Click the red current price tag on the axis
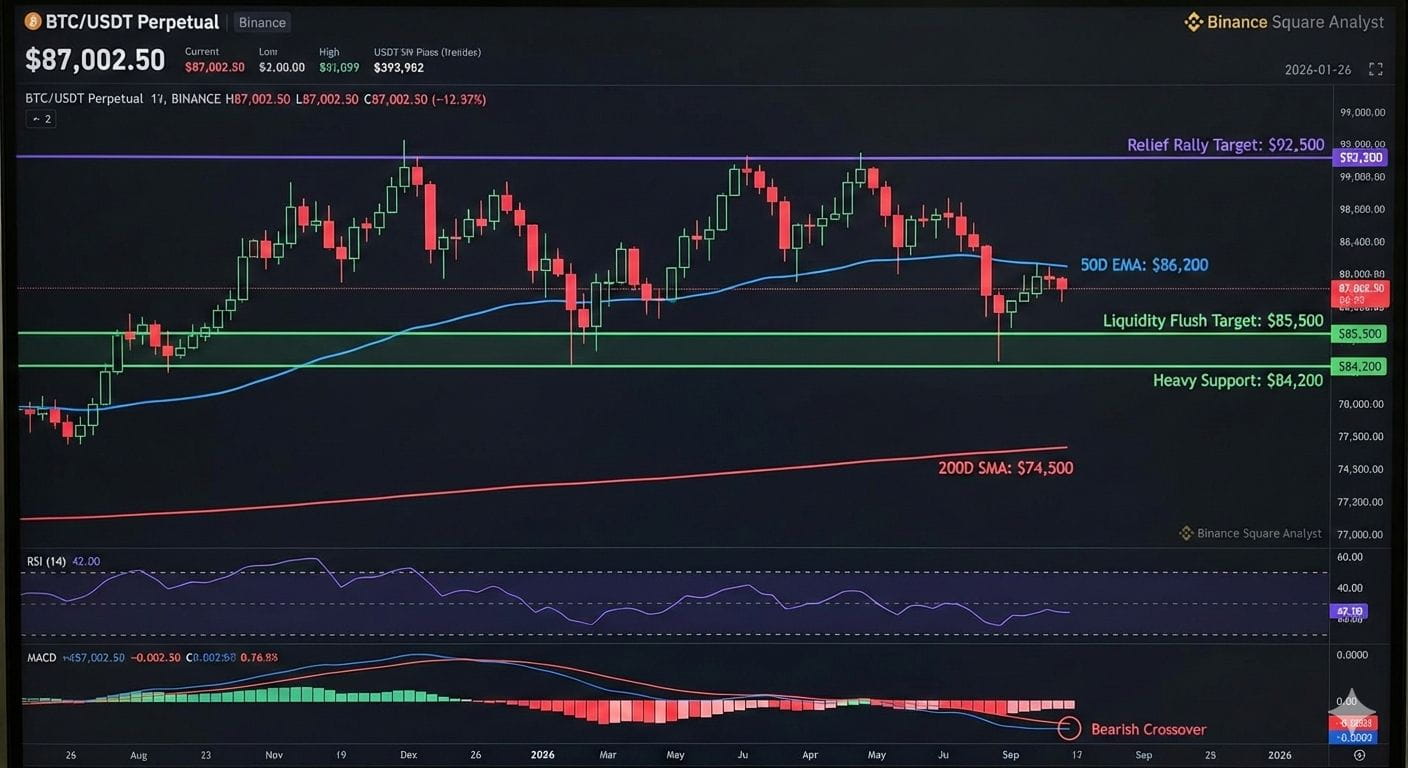This screenshot has width=1408, height=768. coord(1361,293)
